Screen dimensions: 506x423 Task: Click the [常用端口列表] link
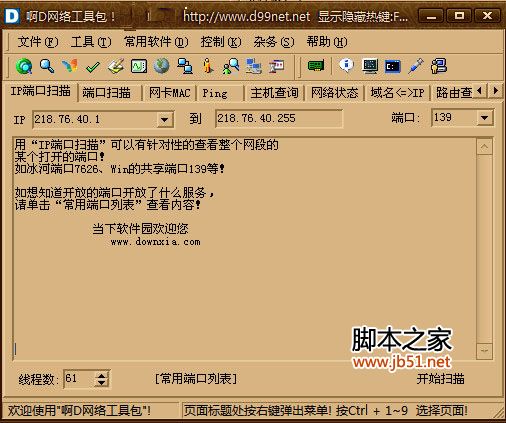pos(196,379)
